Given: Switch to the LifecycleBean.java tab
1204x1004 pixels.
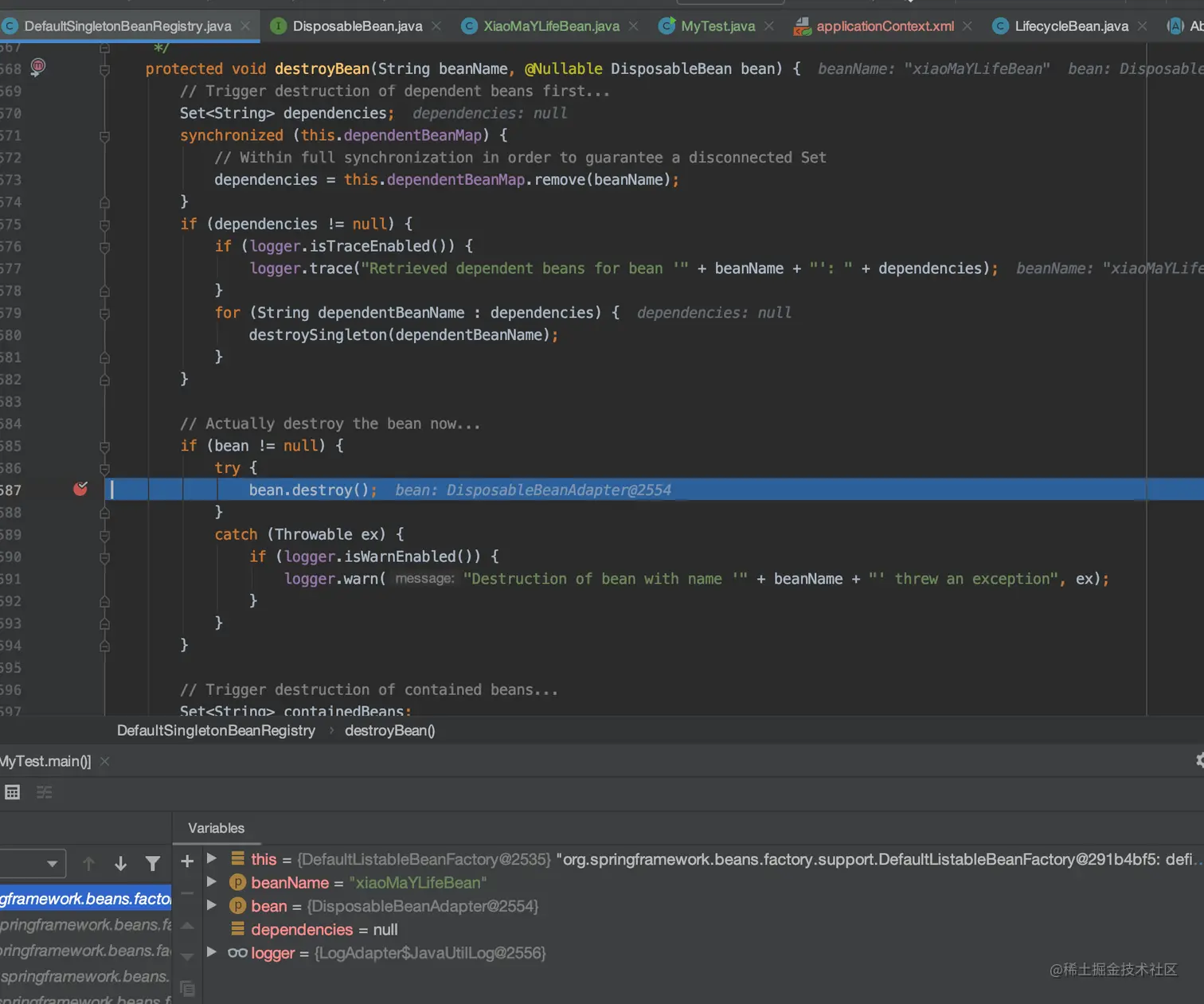Looking at the screenshot, I should pyautogui.click(x=1071, y=26).
